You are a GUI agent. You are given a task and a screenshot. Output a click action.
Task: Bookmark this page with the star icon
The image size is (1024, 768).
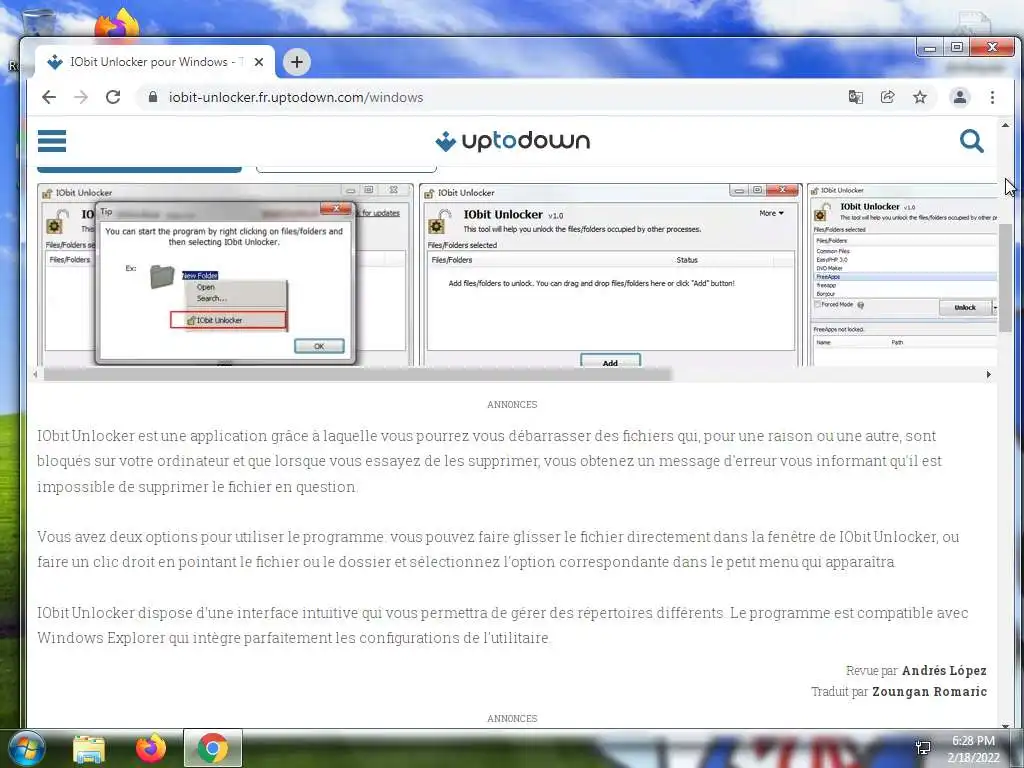pyautogui.click(x=920, y=97)
